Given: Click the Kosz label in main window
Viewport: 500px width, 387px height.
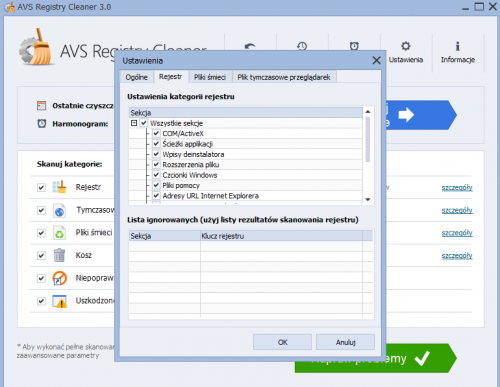Looking at the screenshot, I should coord(83,255).
